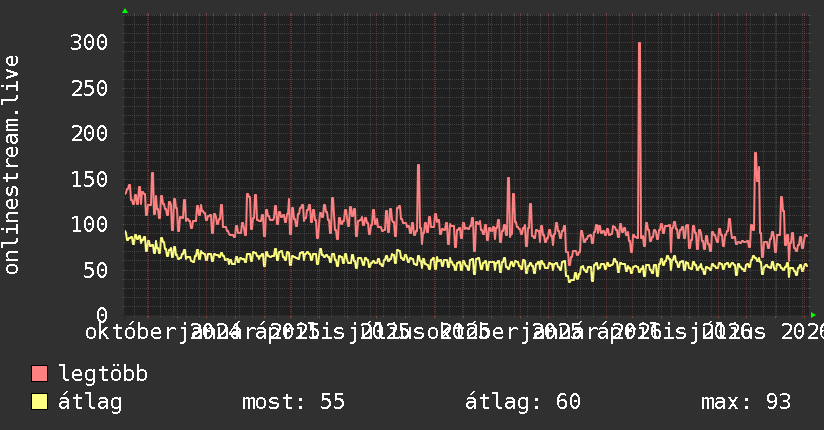Click the átlag legend label
Image resolution: width=824 pixels, height=430 pixels.
tap(90, 402)
